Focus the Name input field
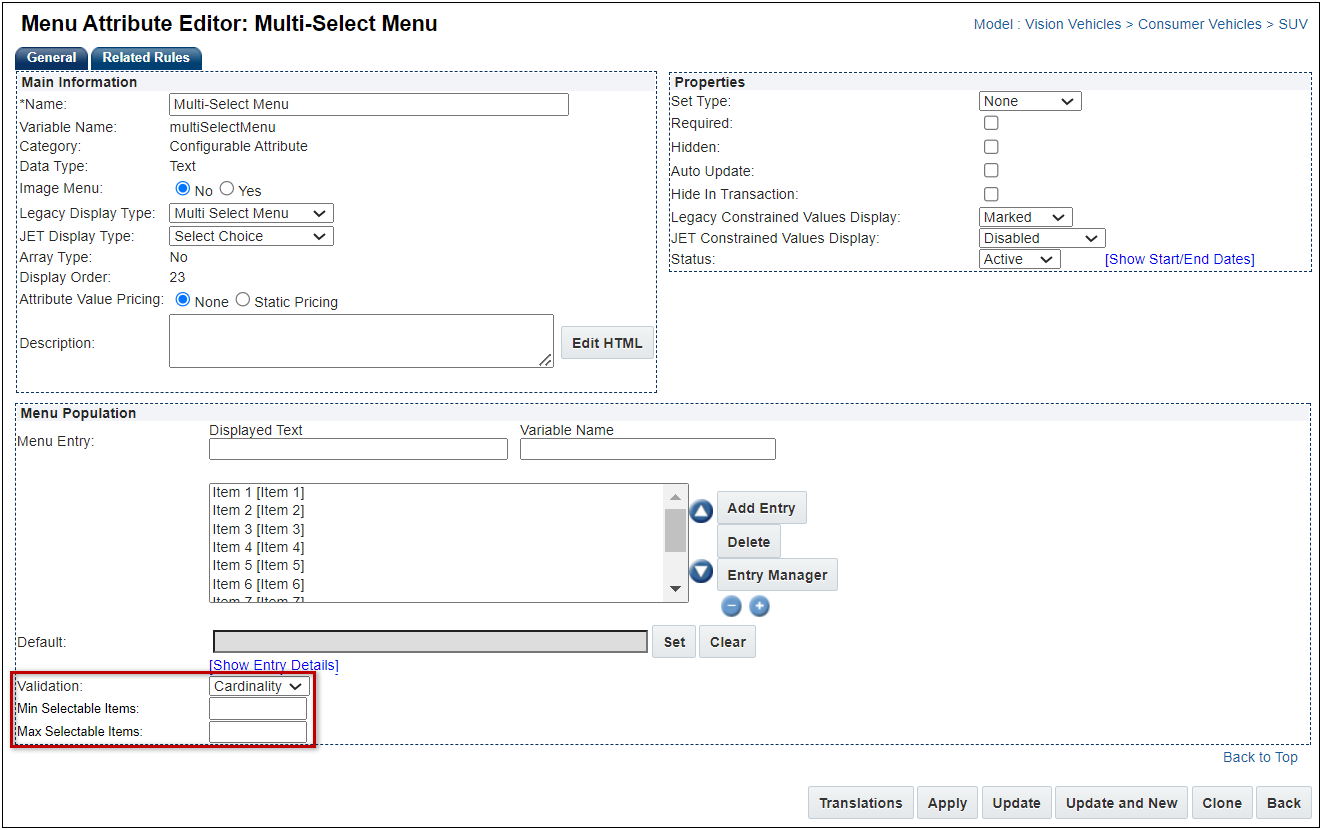 (369, 104)
